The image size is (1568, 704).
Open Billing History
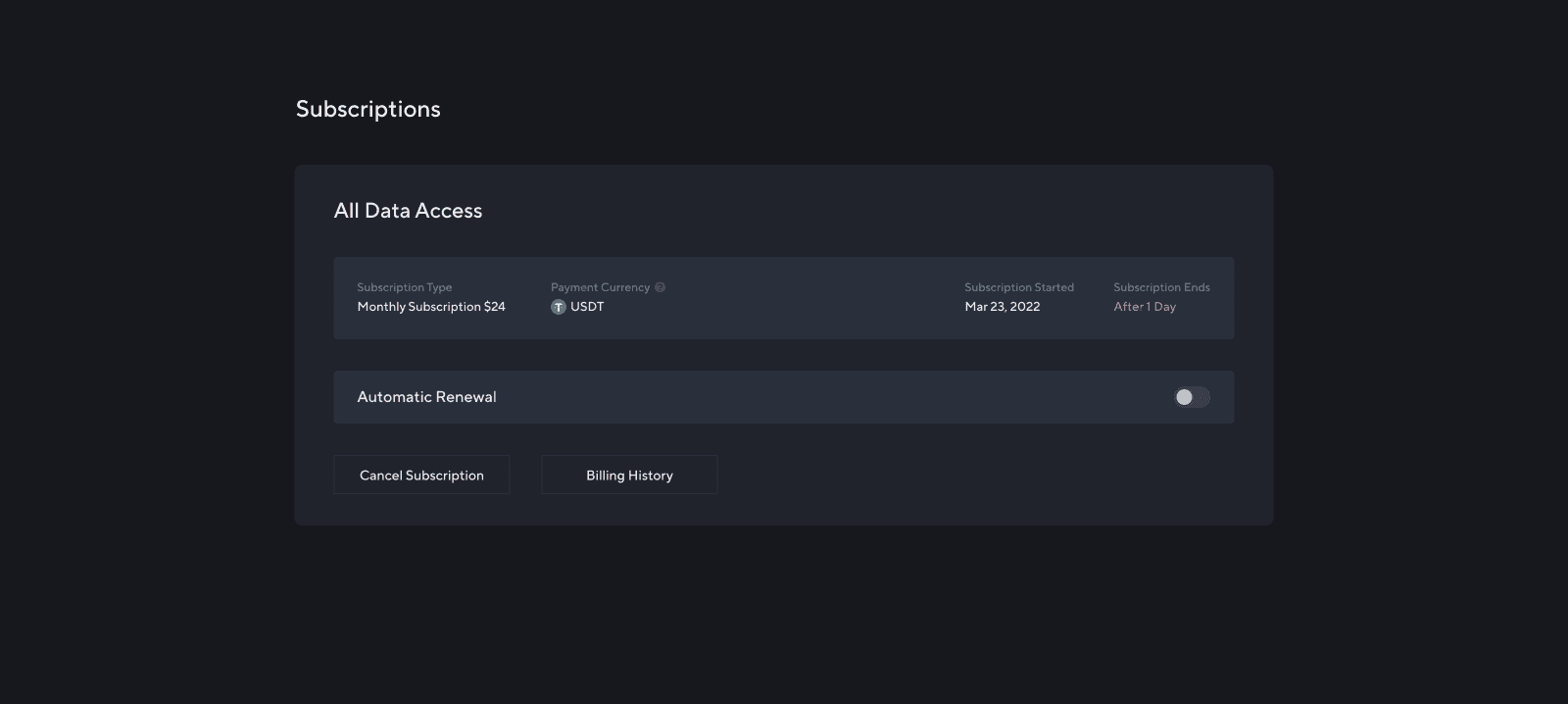pyautogui.click(x=629, y=476)
